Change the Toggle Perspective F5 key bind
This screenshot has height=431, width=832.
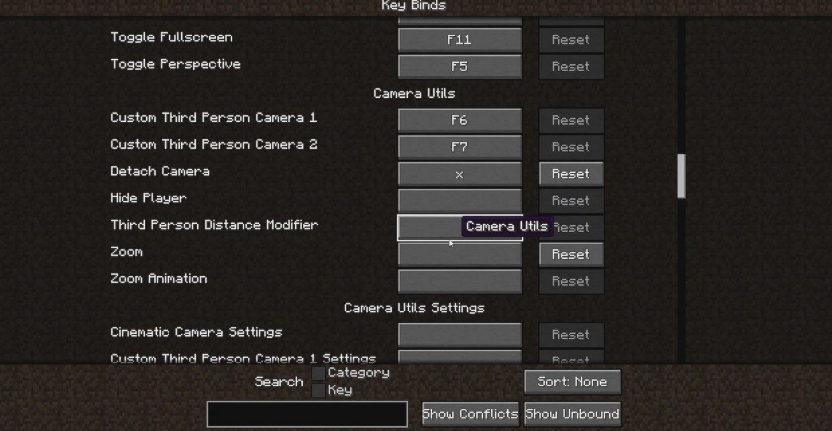[460, 67]
